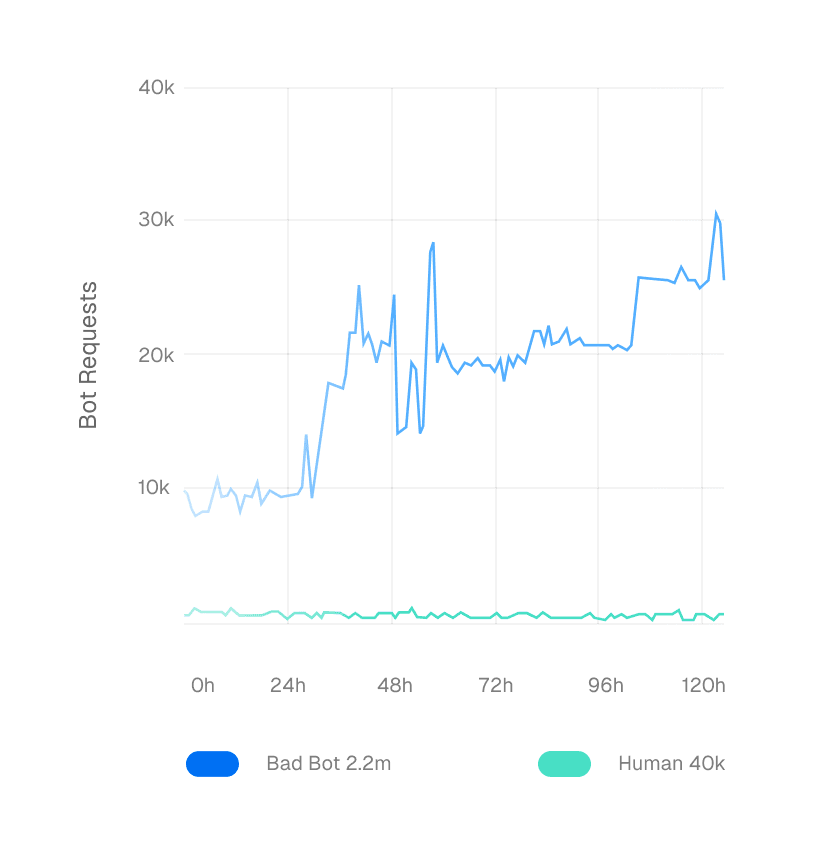Click the left start of the Bad Bot line

coord(186,491)
